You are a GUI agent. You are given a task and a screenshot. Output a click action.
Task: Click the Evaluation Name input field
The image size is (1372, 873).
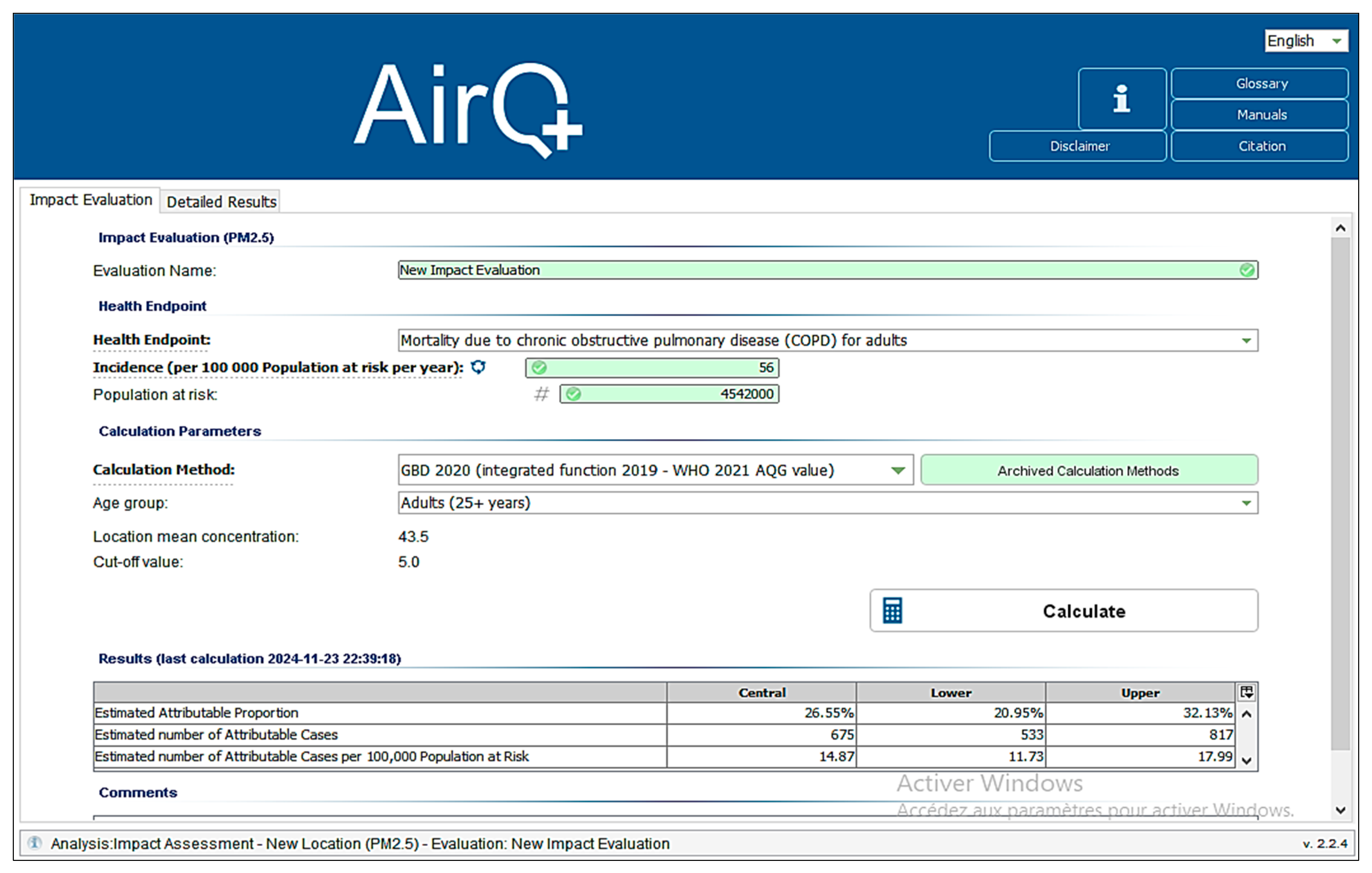[x=798, y=270]
